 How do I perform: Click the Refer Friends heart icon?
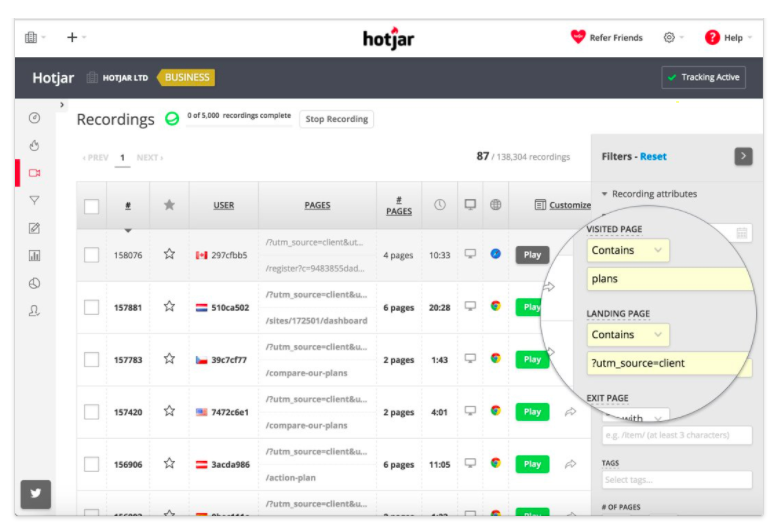[578, 37]
